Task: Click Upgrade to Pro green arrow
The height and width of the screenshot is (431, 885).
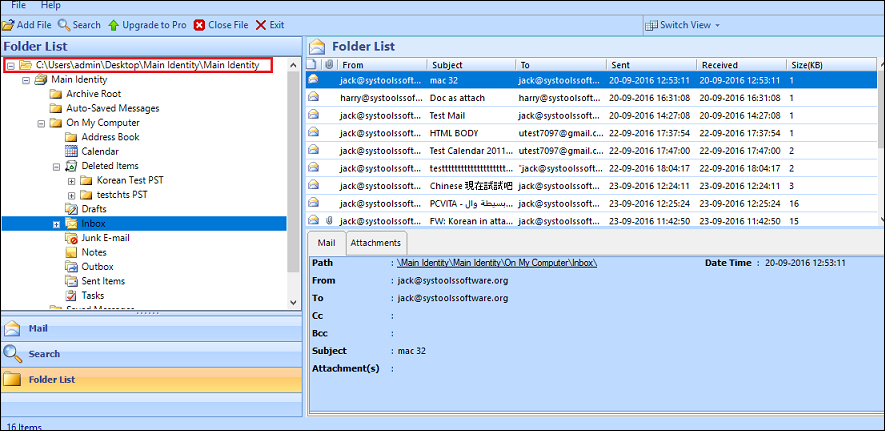Action: coord(113,25)
